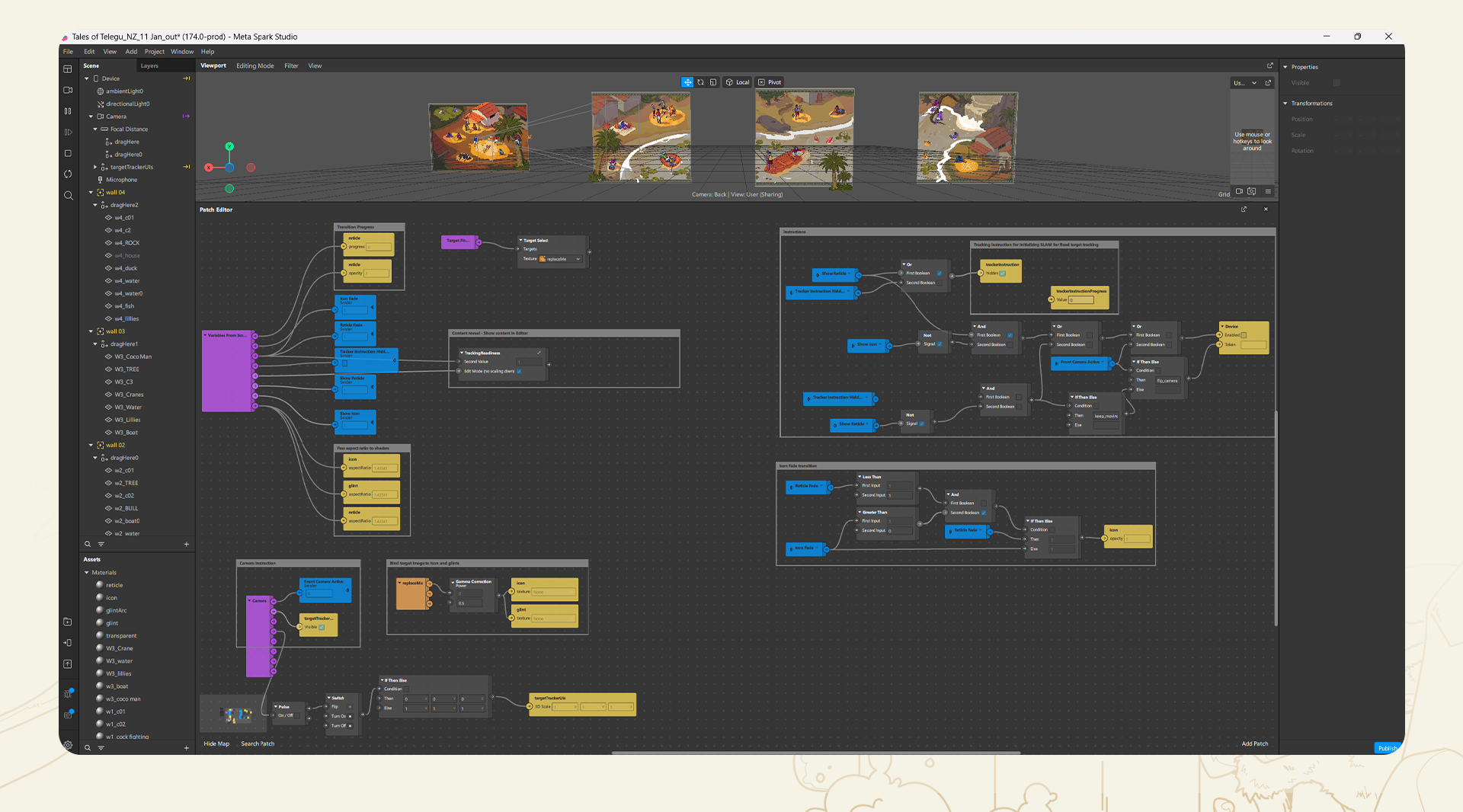Open the viewport Filter menu
Image resolution: width=1463 pixels, height=812 pixels.
[x=291, y=66]
